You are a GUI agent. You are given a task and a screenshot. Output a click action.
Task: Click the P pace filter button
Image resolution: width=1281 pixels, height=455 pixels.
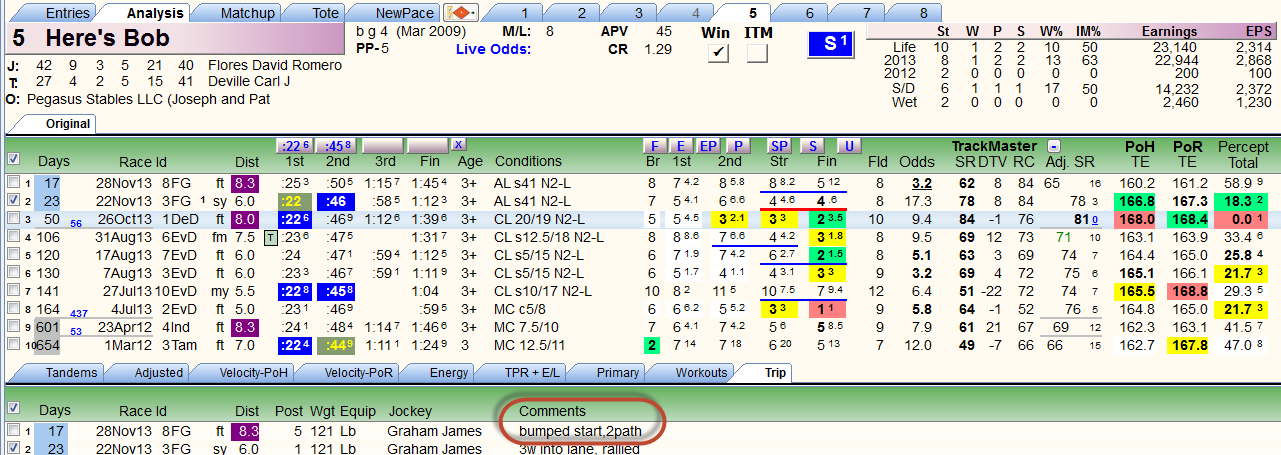(737, 145)
